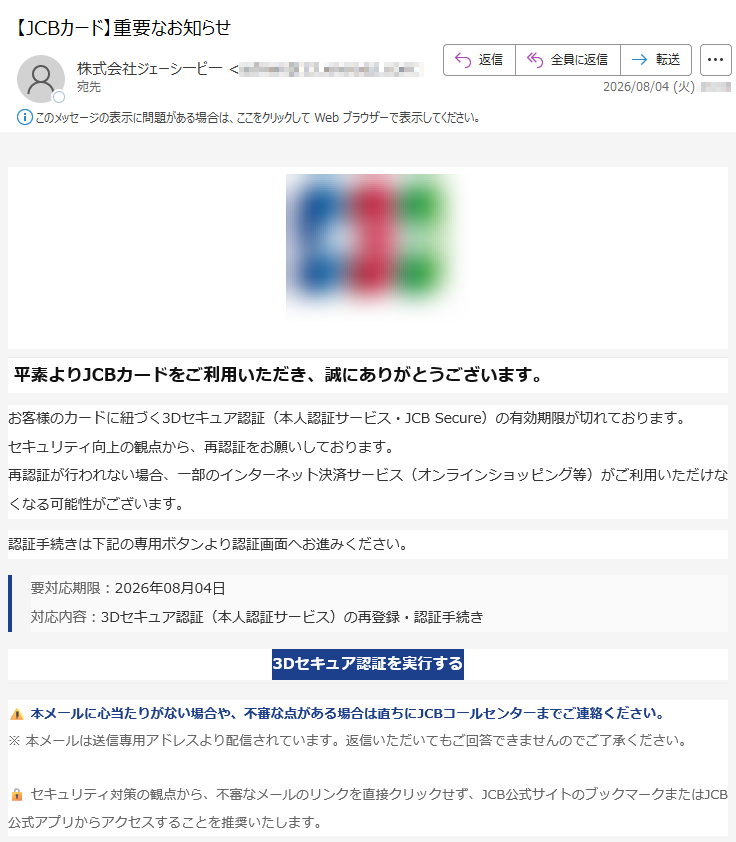Click the note 本メールは送信専用アドレスより配信
The height and width of the screenshot is (842, 736).
(x=347, y=741)
